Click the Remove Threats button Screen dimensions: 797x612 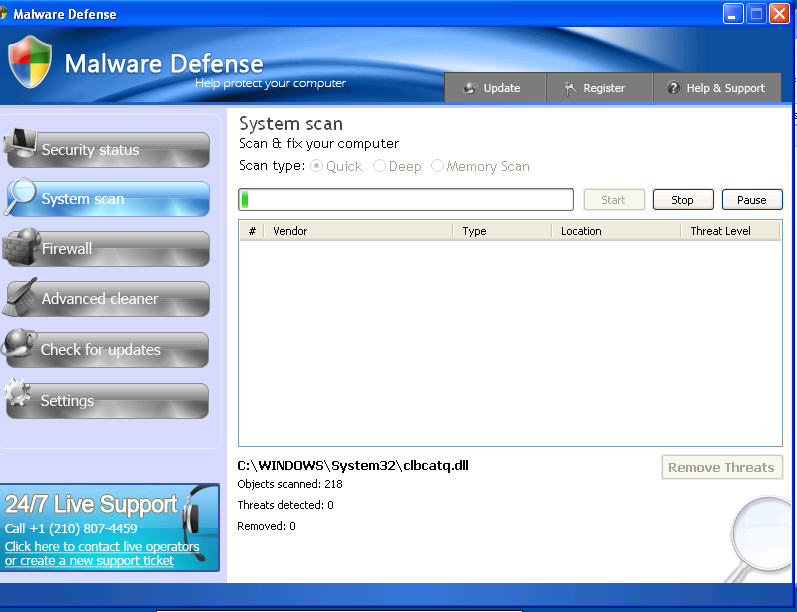pyautogui.click(x=722, y=467)
